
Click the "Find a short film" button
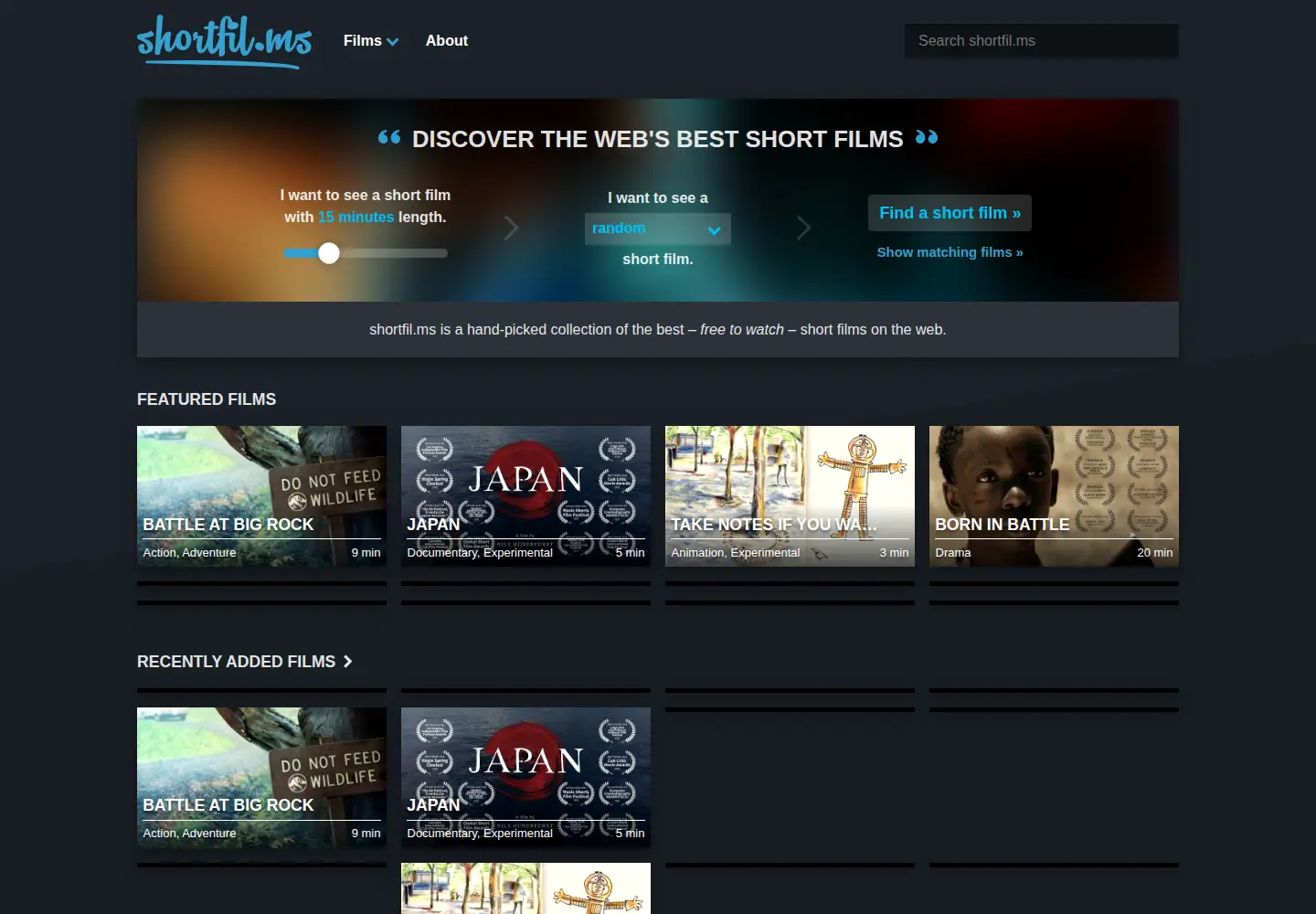coord(950,213)
